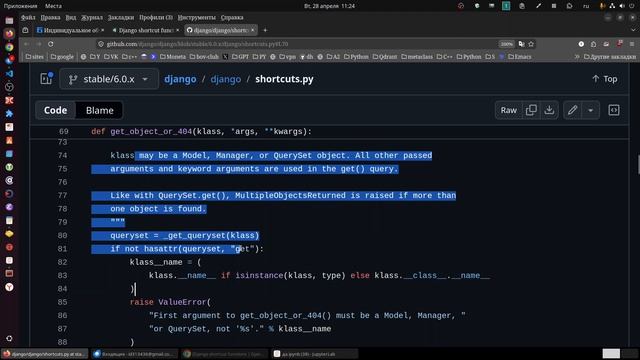This screenshot has width=640, height=360.
Task: Download raw file icon
Action: pos(549,110)
